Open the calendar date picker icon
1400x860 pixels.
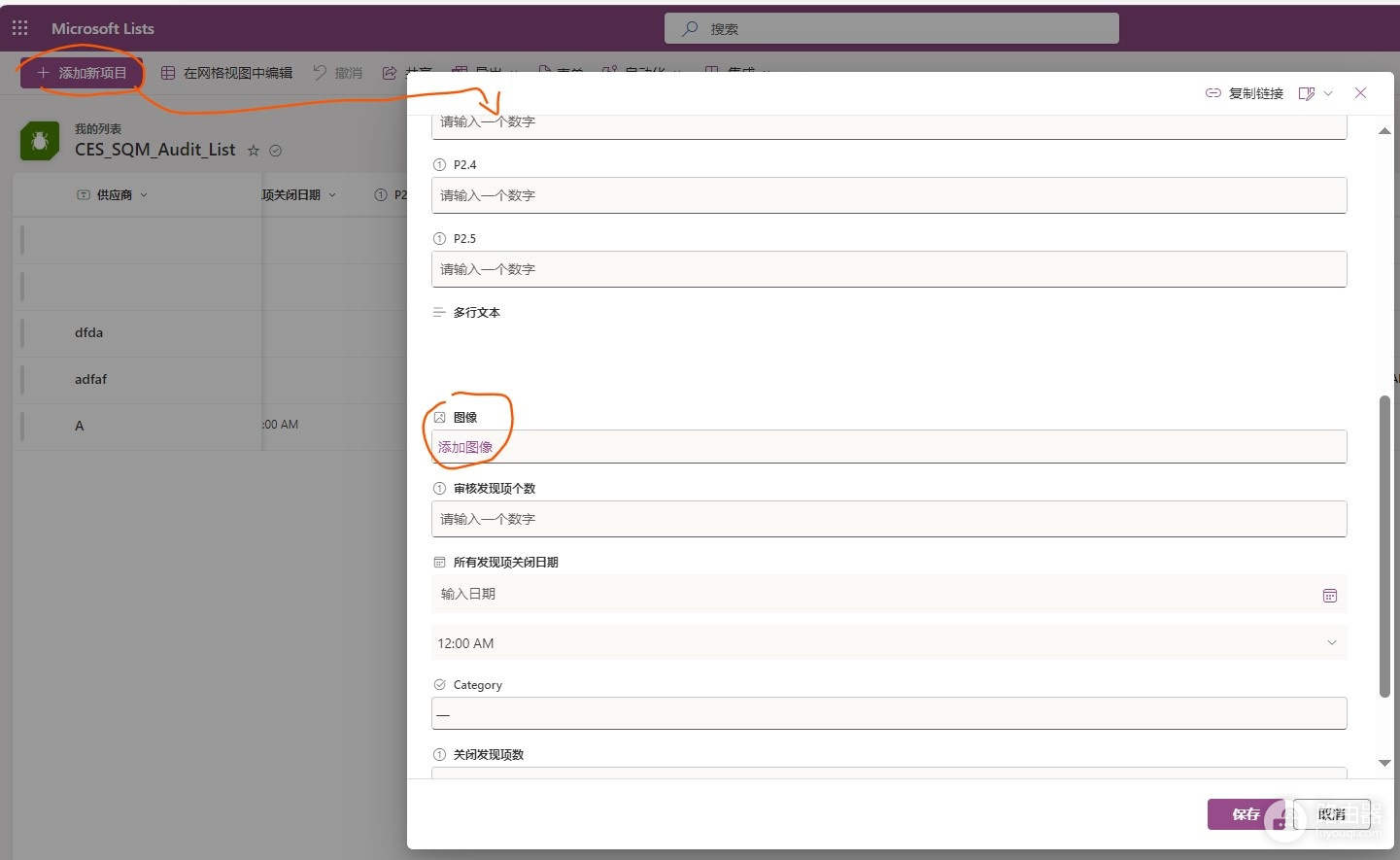point(1330,595)
